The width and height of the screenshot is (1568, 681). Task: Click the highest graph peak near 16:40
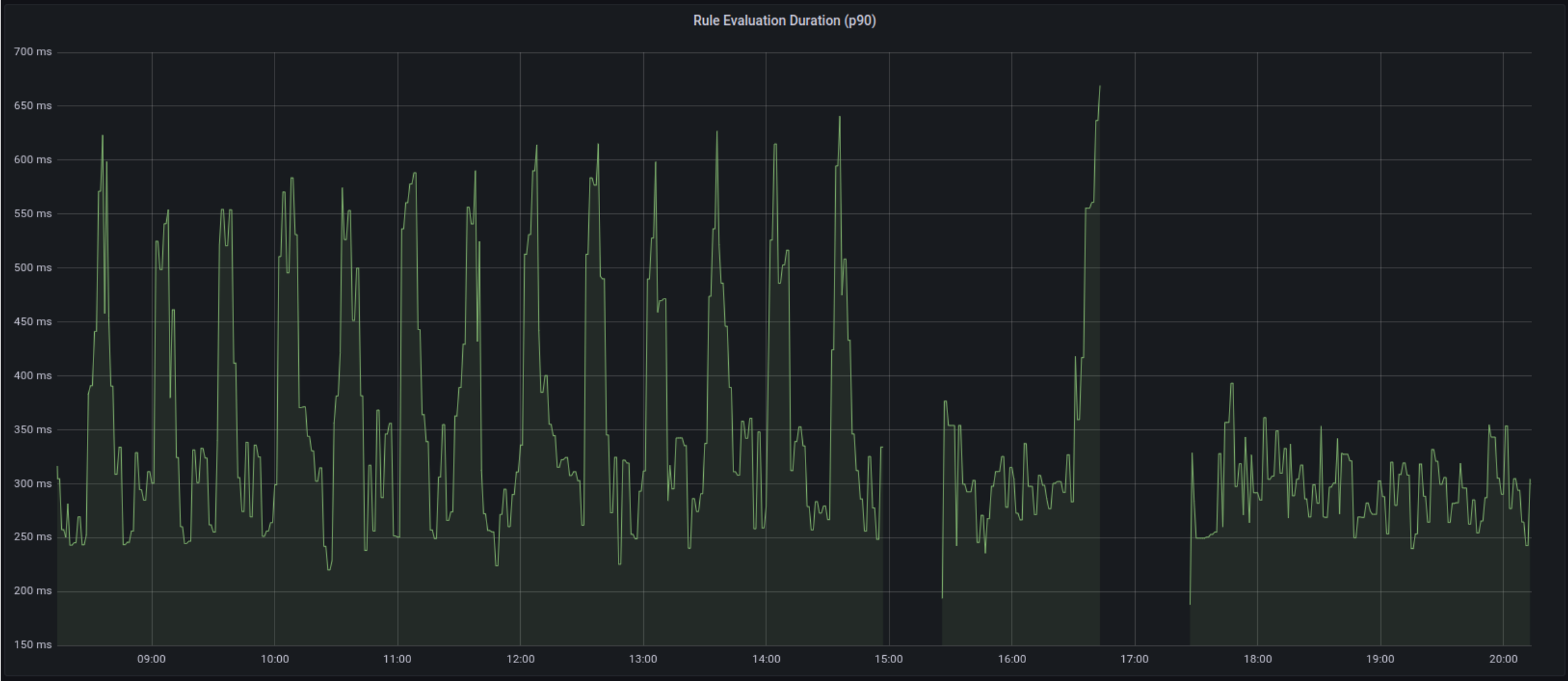tap(1099, 86)
